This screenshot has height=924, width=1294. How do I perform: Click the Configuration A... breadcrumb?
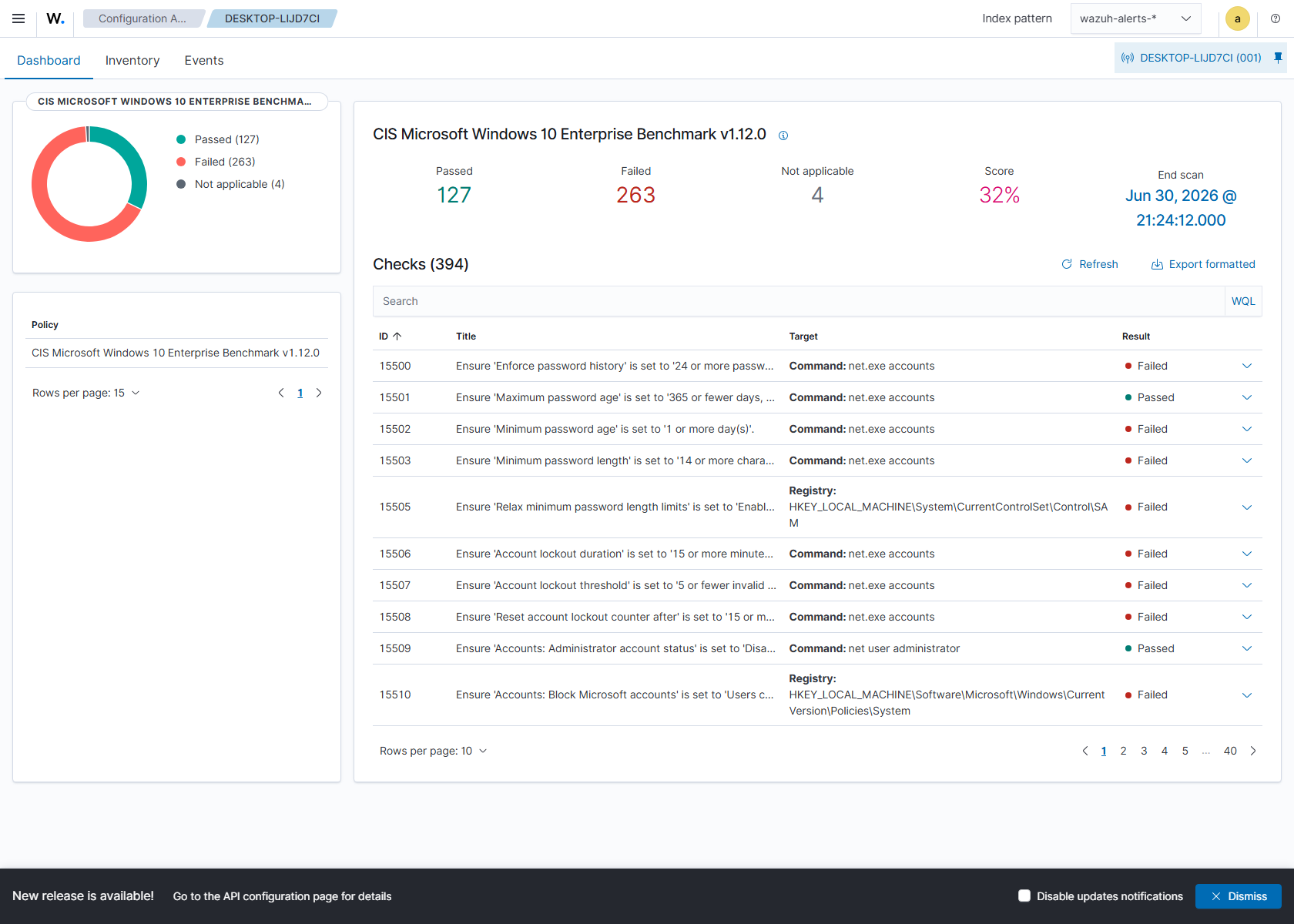tap(142, 18)
